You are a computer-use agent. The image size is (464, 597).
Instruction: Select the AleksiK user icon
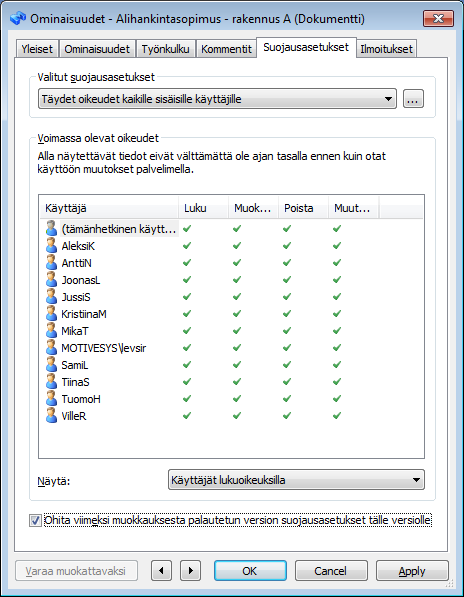[x=51, y=246]
